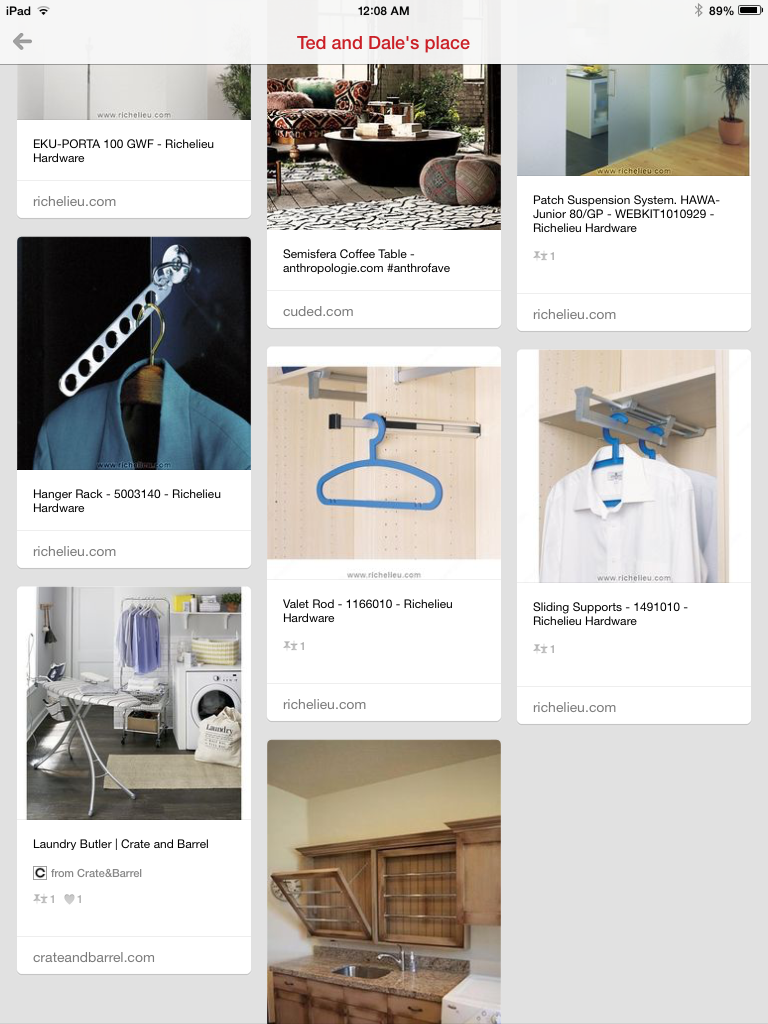The width and height of the screenshot is (768, 1024).
Task: Open the blue hanger Valet Rod image
Action: 384,463
